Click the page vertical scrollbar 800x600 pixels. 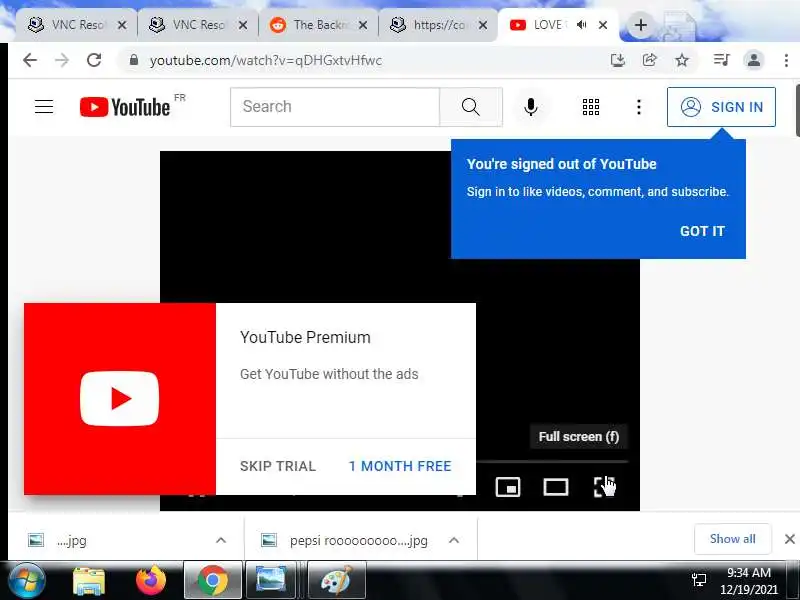coord(797,111)
